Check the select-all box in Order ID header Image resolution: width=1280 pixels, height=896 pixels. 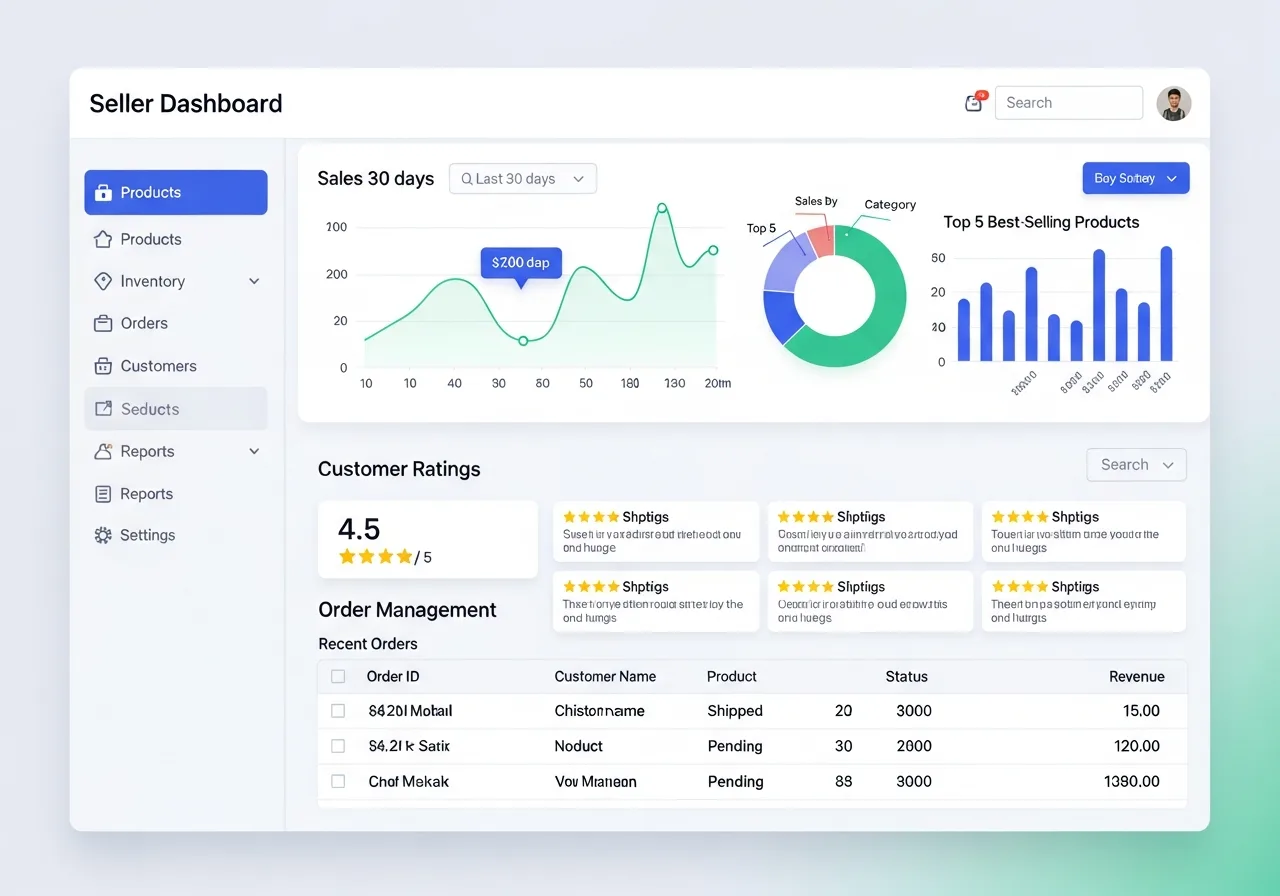[x=338, y=677]
